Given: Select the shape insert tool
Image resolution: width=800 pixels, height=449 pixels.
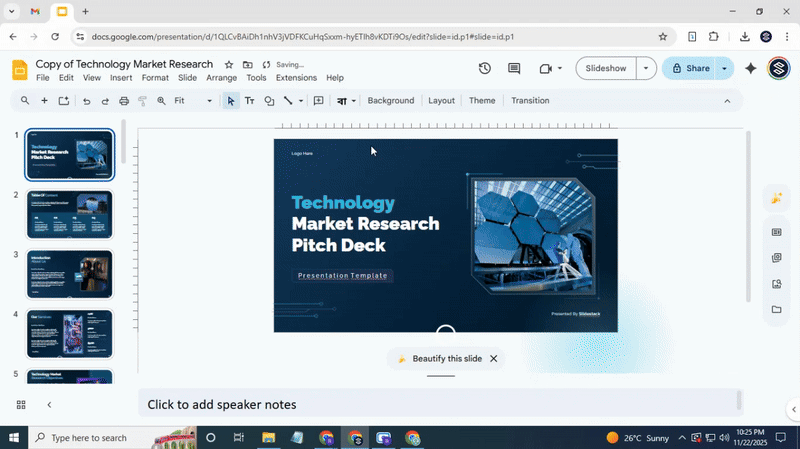Looking at the screenshot, I should [x=269, y=101].
